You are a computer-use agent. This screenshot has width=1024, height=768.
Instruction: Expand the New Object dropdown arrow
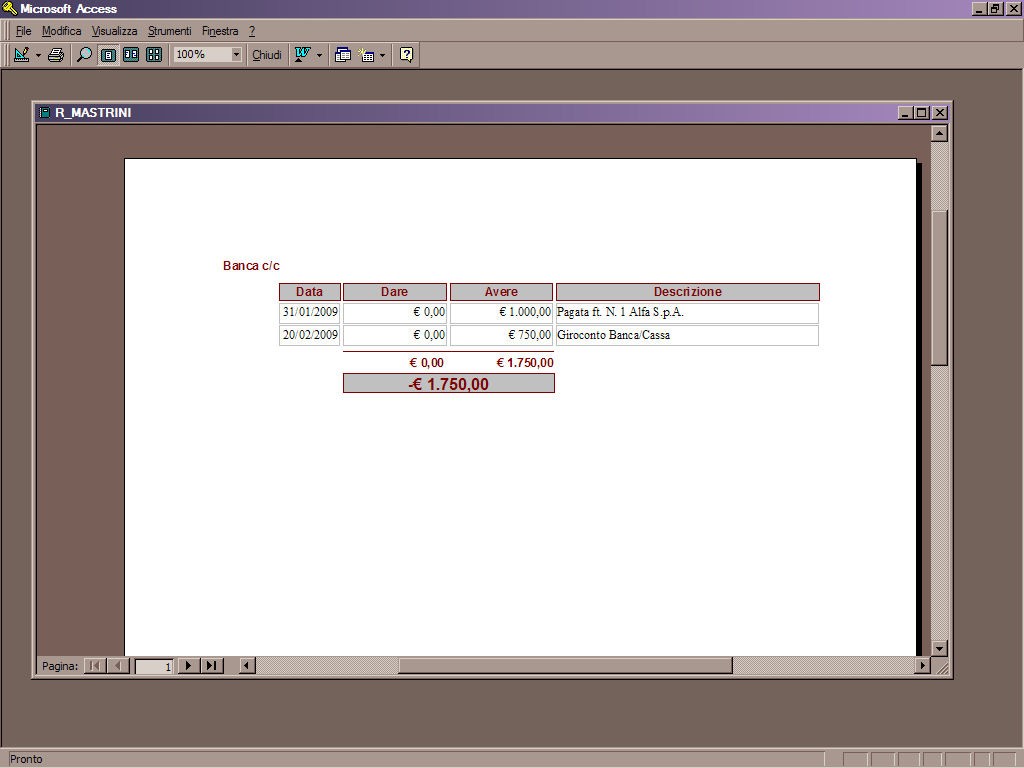pos(382,55)
